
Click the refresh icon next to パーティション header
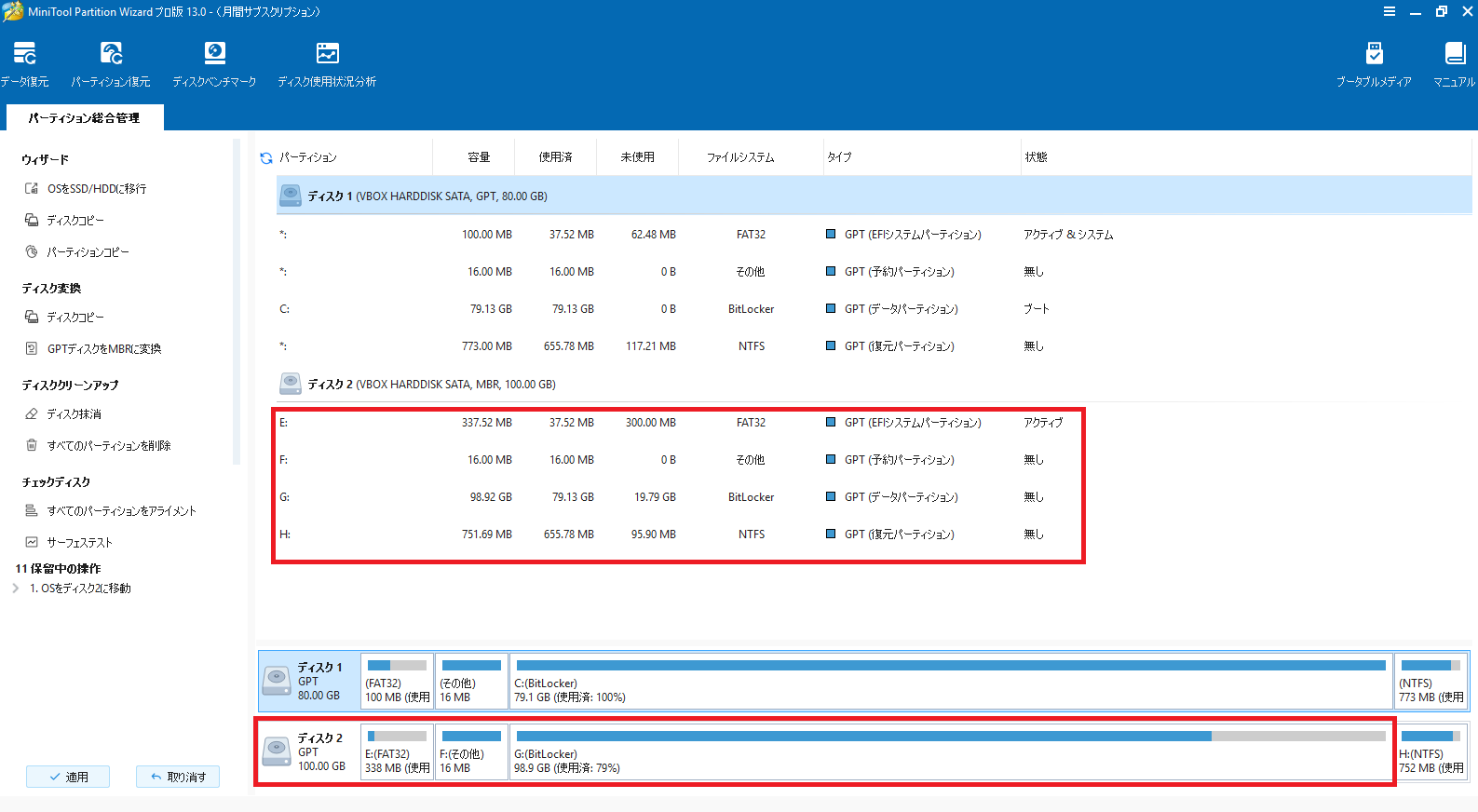tap(266, 158)
